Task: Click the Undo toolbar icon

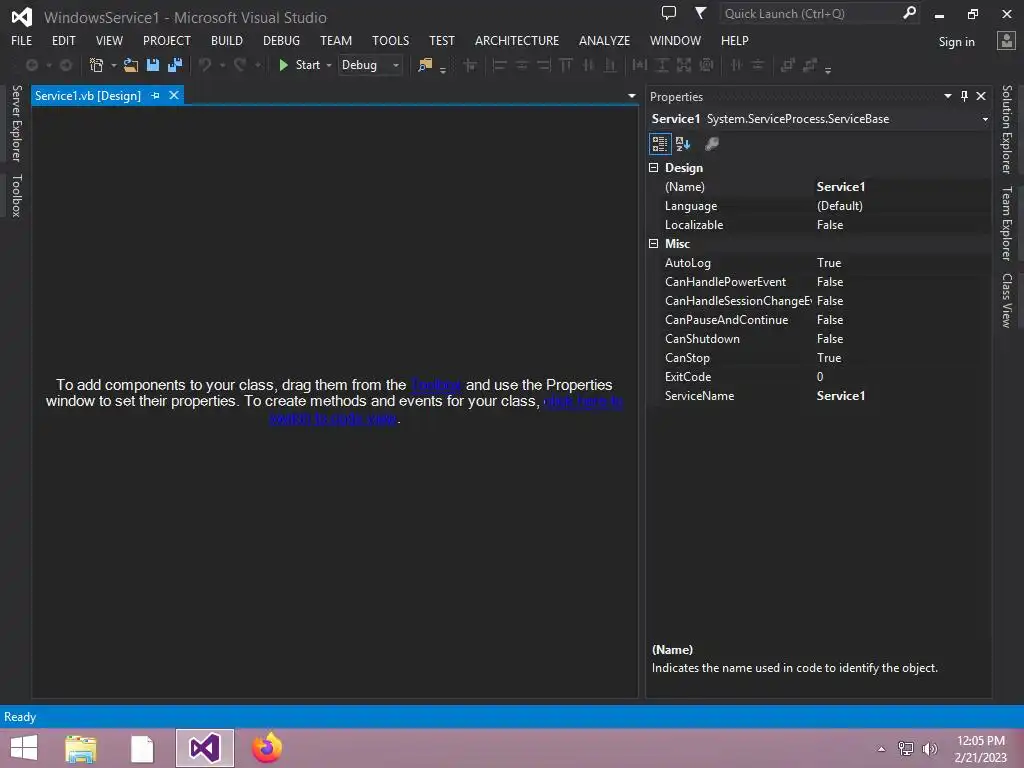Action: (x=205, y=65)
